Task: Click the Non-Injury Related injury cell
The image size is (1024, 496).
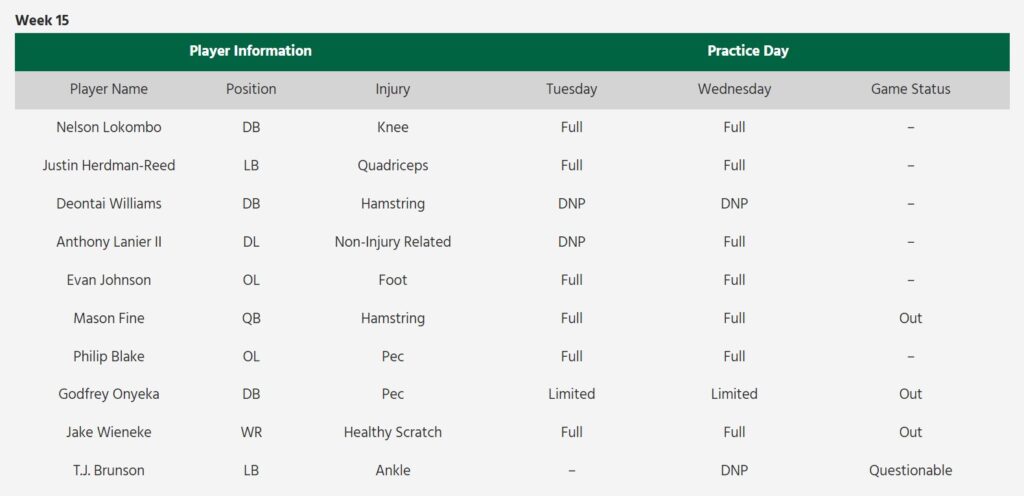Action: click(393, 242)
